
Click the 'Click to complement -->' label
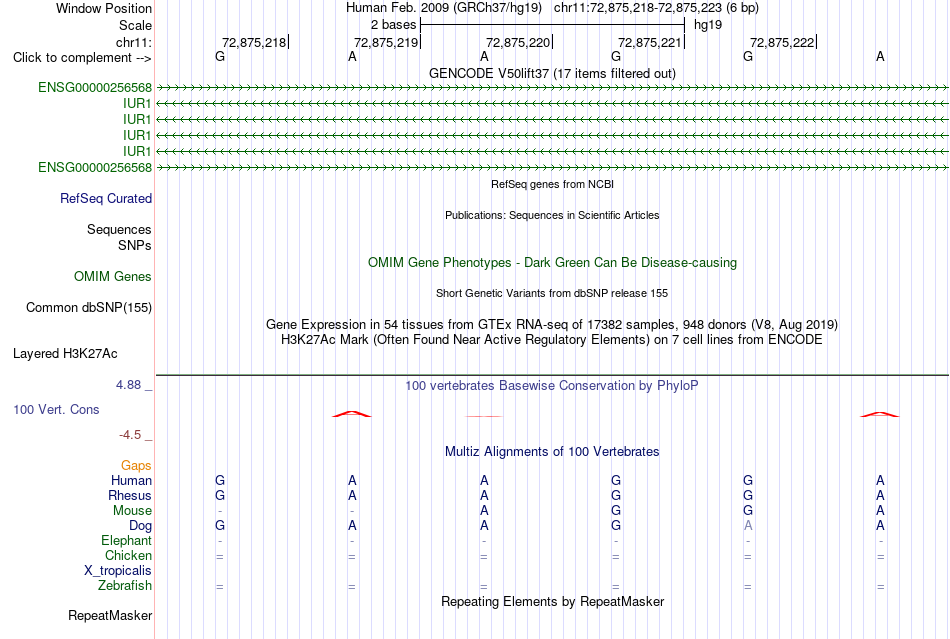pyautogui.click(x=82, y=58)
